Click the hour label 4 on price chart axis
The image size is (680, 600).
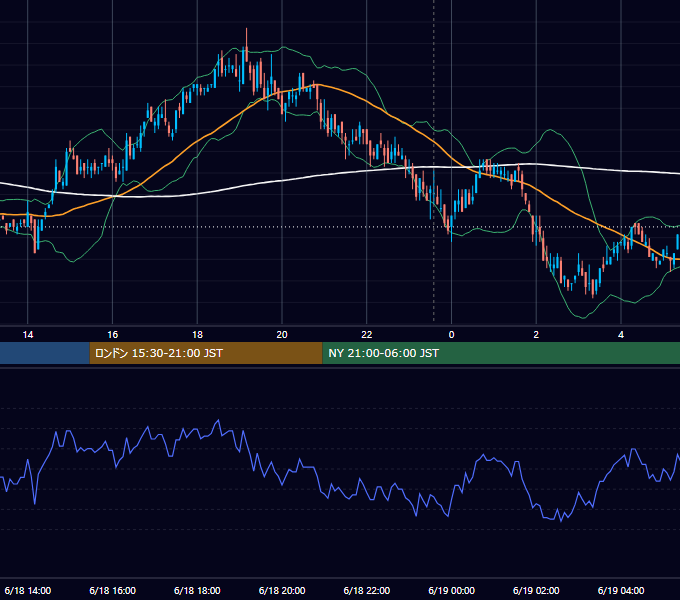click(x=621, y=335)
